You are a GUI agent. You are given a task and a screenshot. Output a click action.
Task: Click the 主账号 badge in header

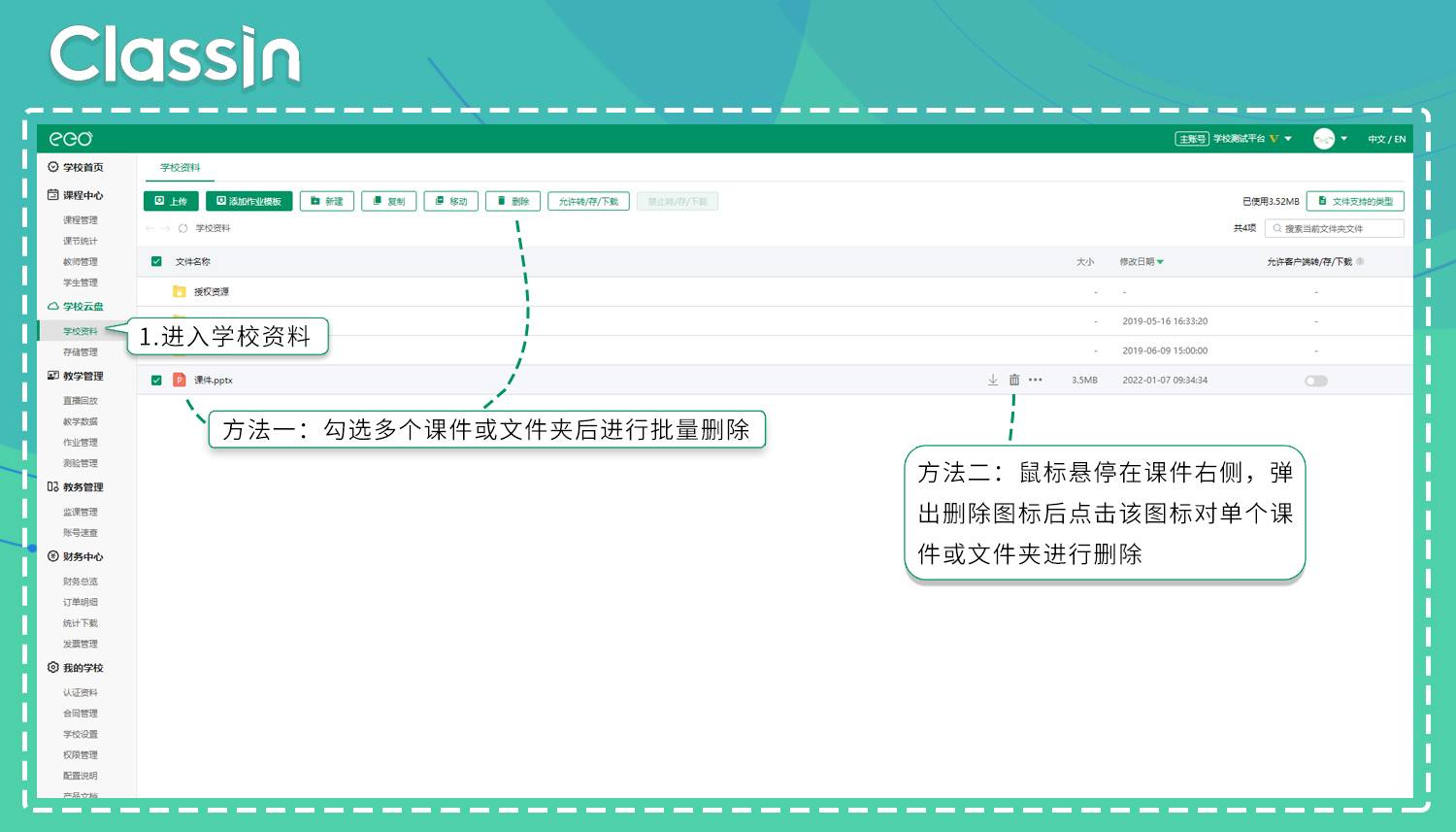click(1191, 139)
